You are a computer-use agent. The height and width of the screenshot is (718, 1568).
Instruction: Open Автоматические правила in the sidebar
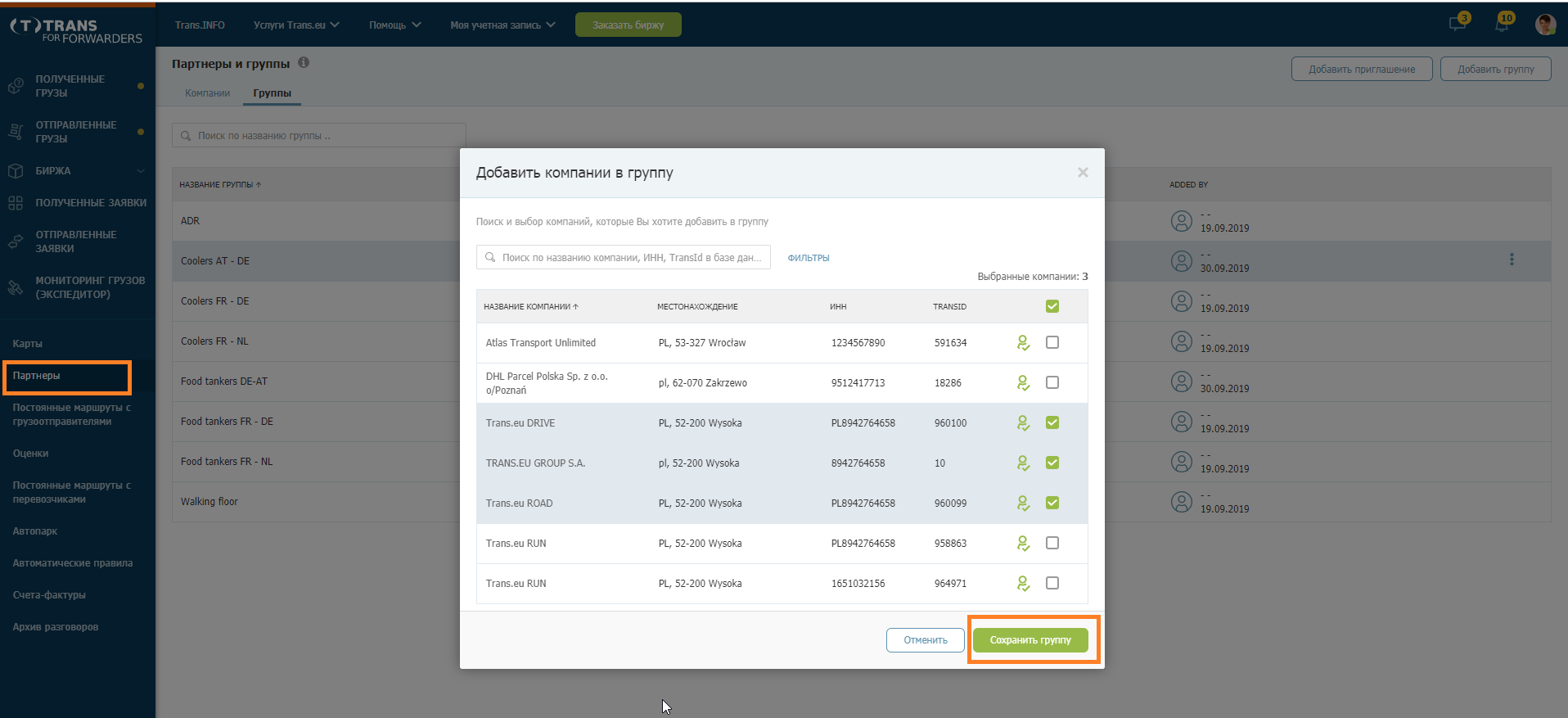(73, 562)
